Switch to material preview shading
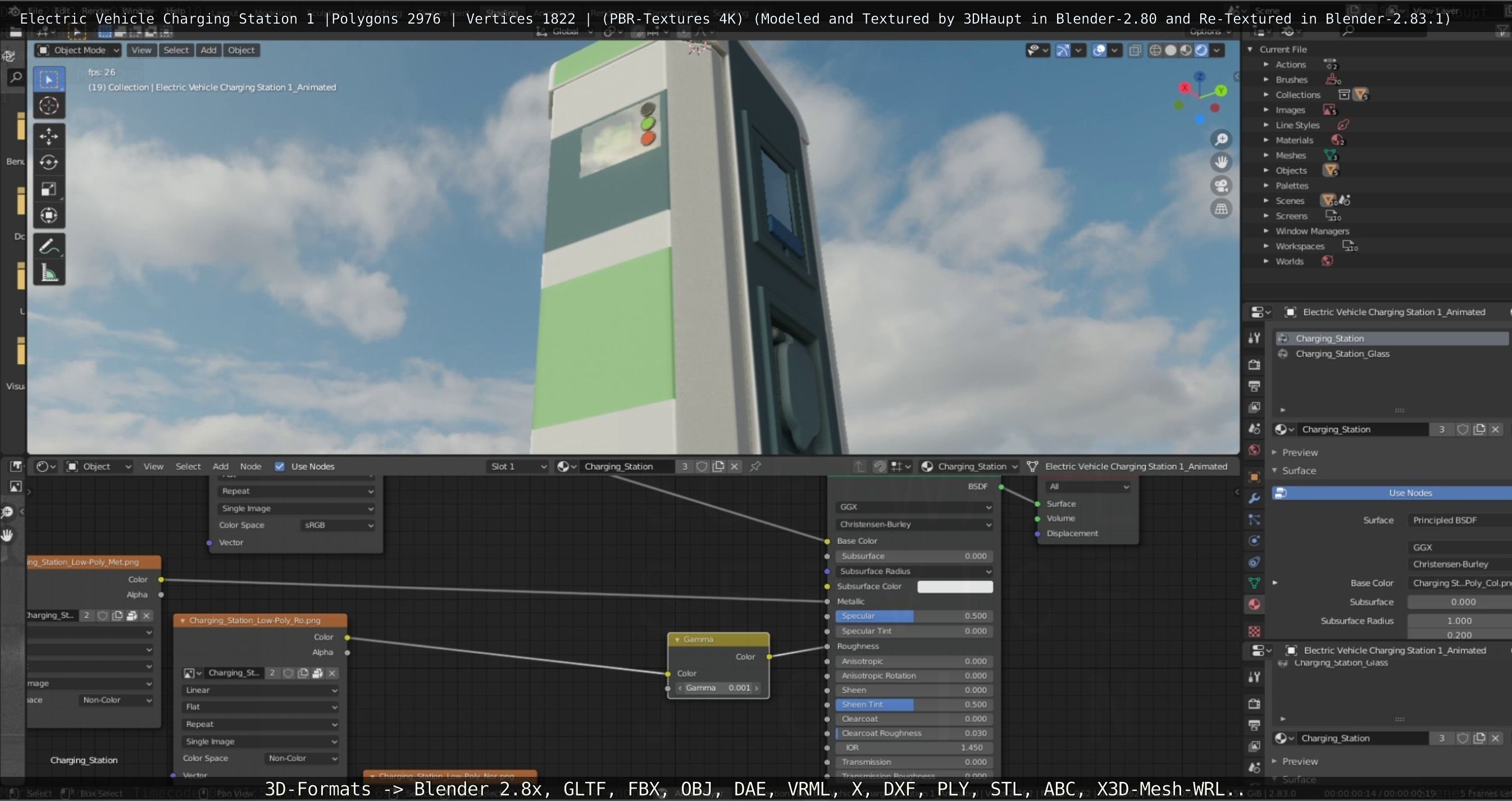The height and width of the screenshot is (801, 1512). tap(1186, 51)
